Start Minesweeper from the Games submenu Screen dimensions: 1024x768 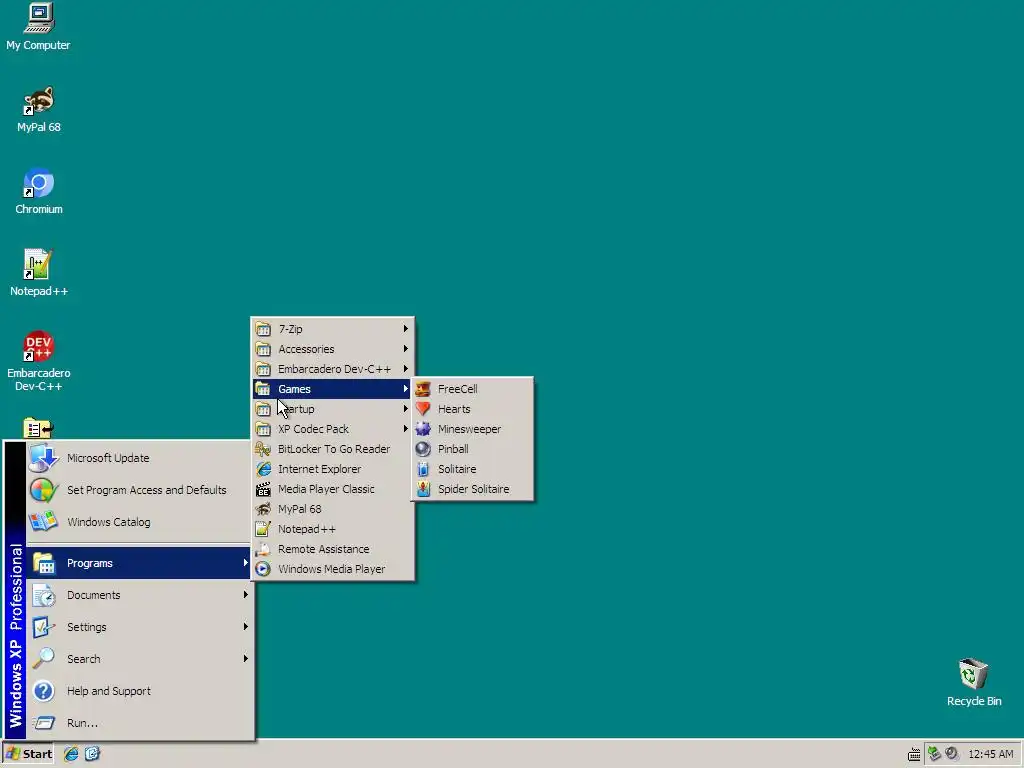[472, 429]
